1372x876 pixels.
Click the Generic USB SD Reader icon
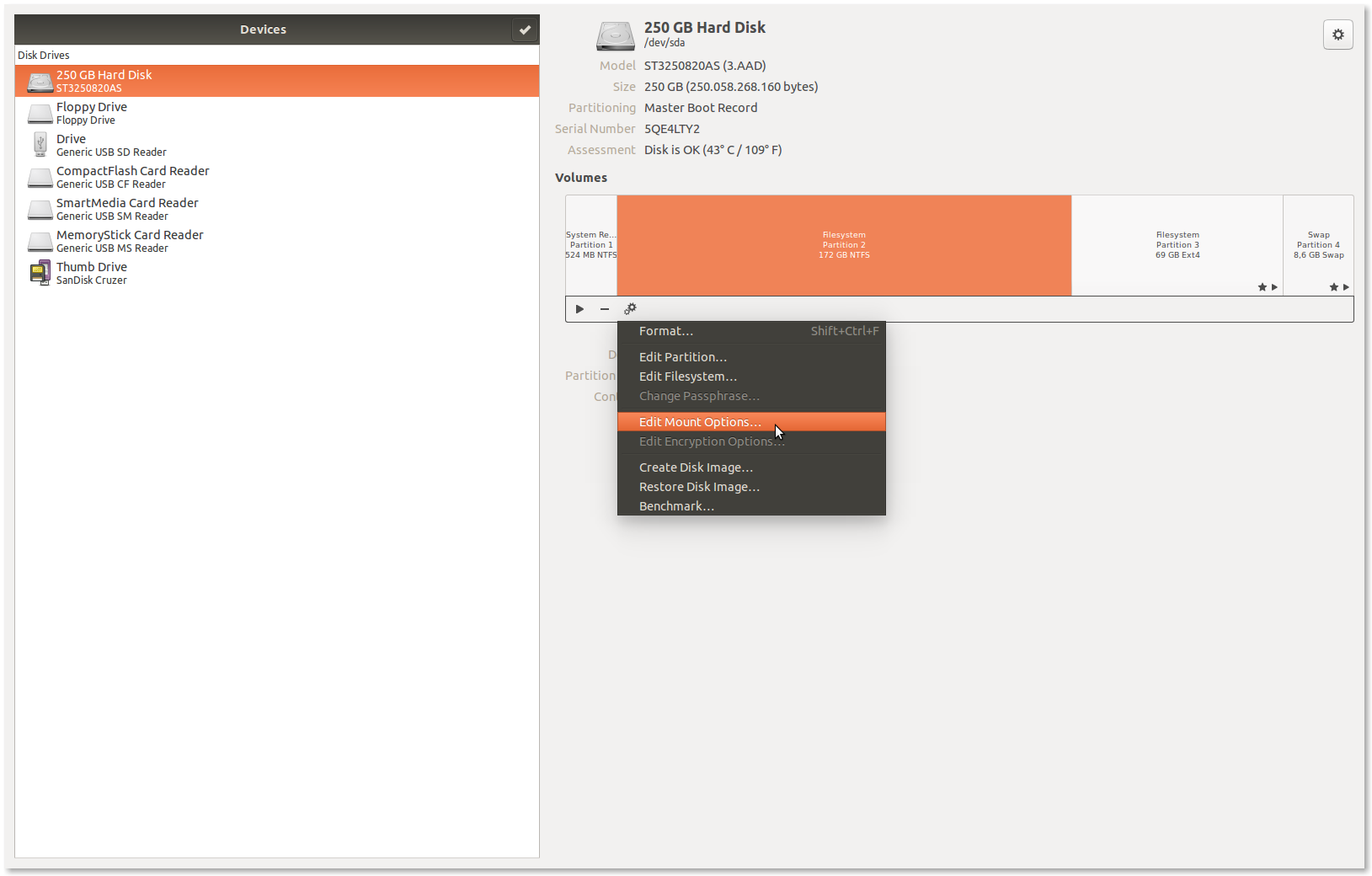pos(40,145)
